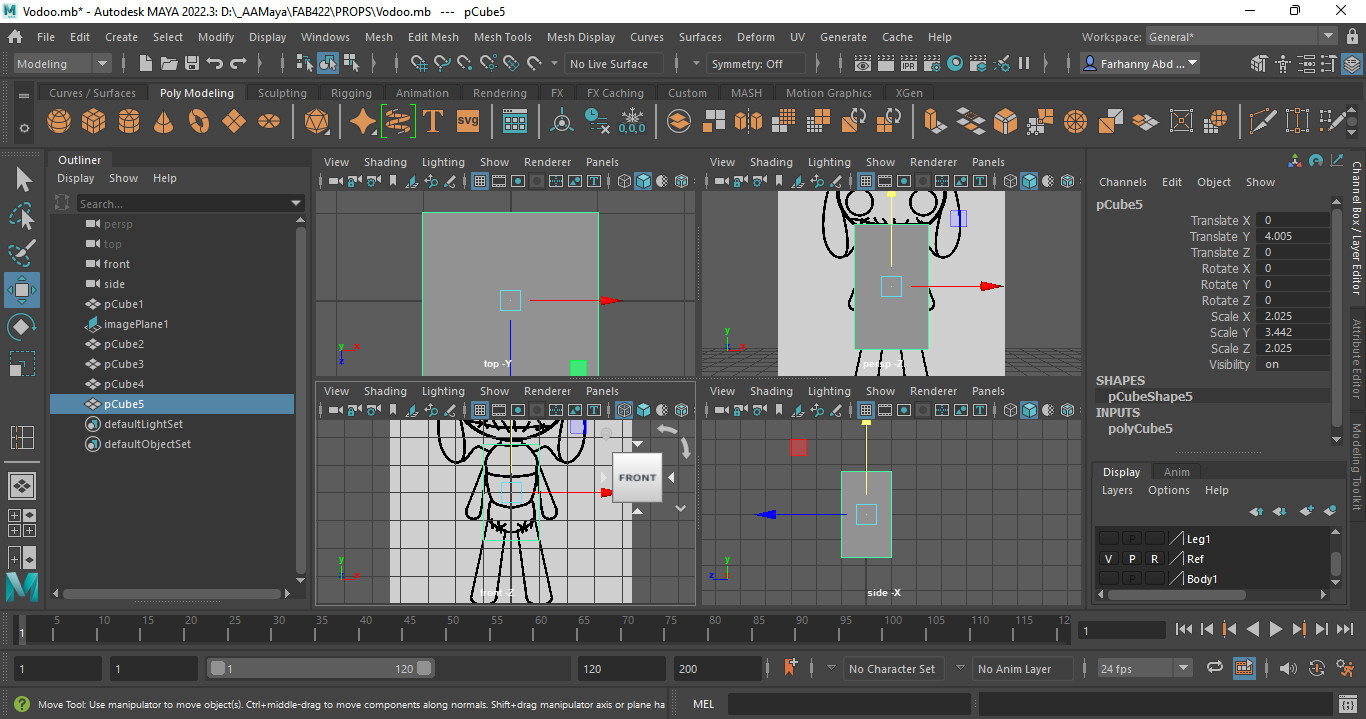
Task: Toggle visibility of the Ref layer
Action: point(1108,559)
